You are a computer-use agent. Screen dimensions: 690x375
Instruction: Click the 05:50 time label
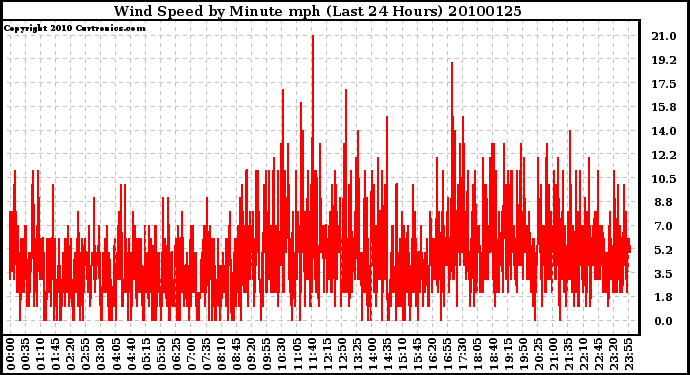pos(161,354)
